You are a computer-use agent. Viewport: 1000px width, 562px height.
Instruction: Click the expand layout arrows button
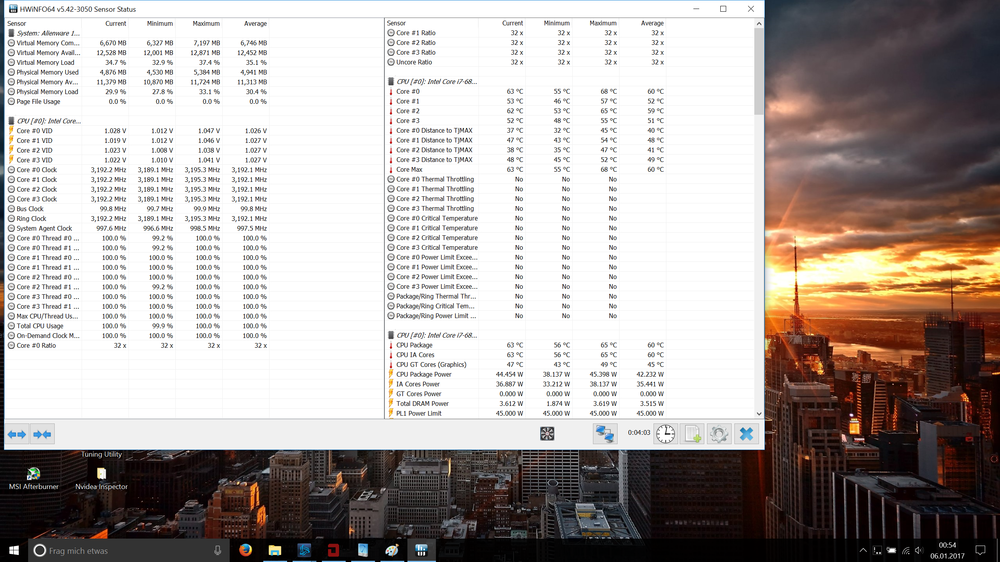(17, 434)
